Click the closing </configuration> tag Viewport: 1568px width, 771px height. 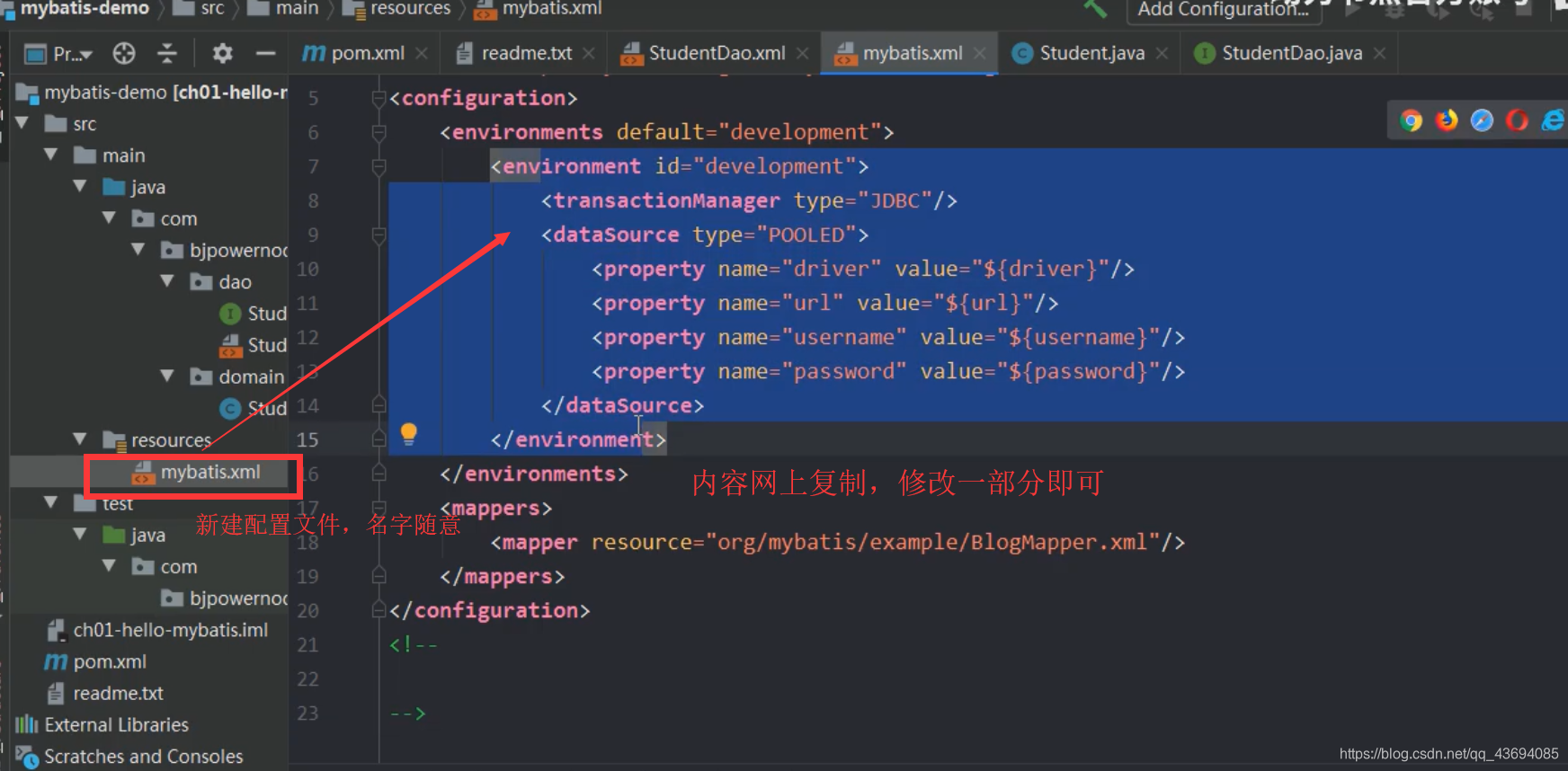[490, 610]
